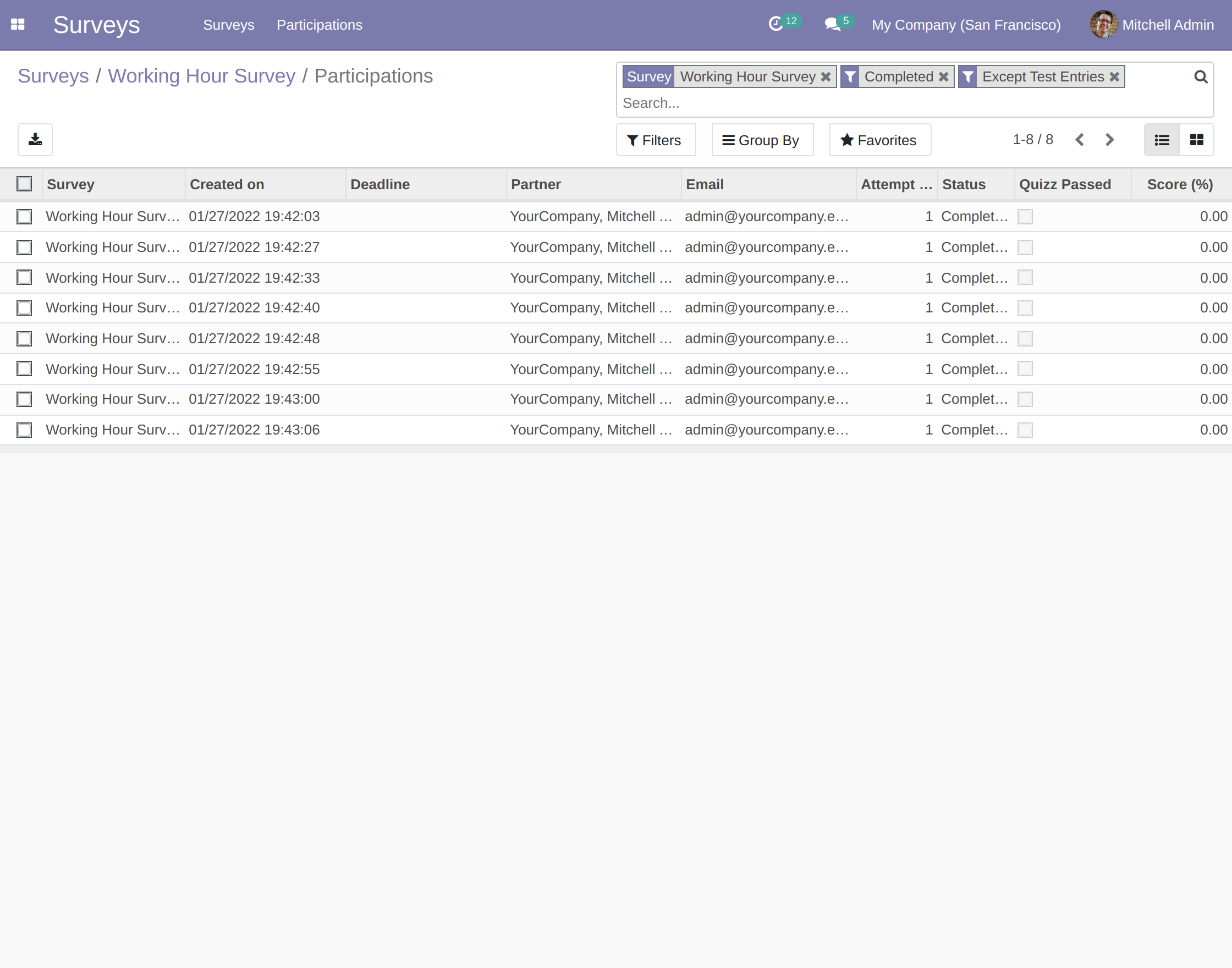Select the 19:42:27 row checkbox
Screen dimensions: 1232x968
coord(24,247)
